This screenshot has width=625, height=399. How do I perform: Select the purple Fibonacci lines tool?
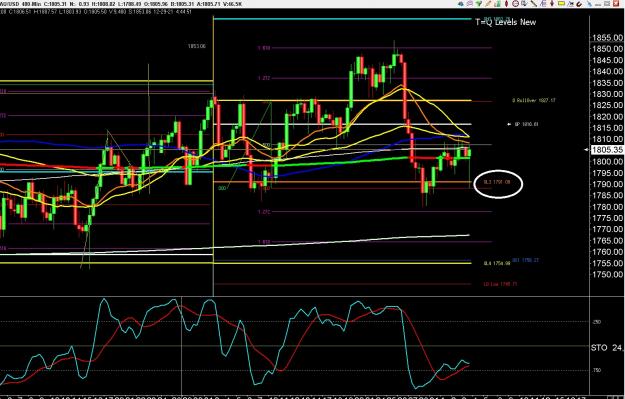coord(543,4)
